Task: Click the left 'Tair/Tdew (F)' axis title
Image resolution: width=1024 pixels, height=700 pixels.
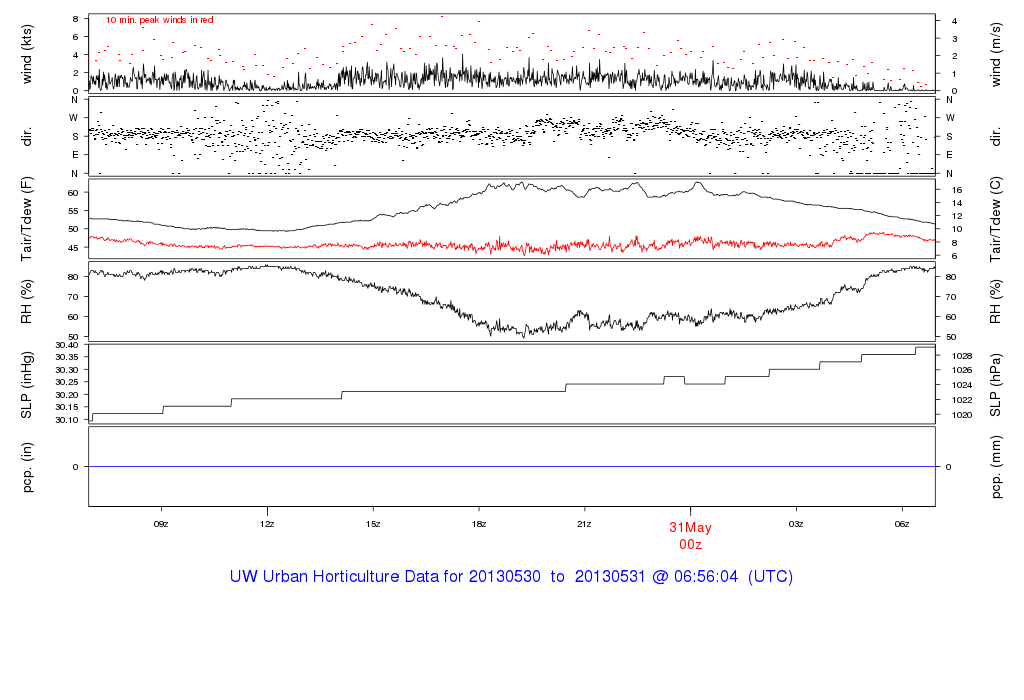Action: 27,219
